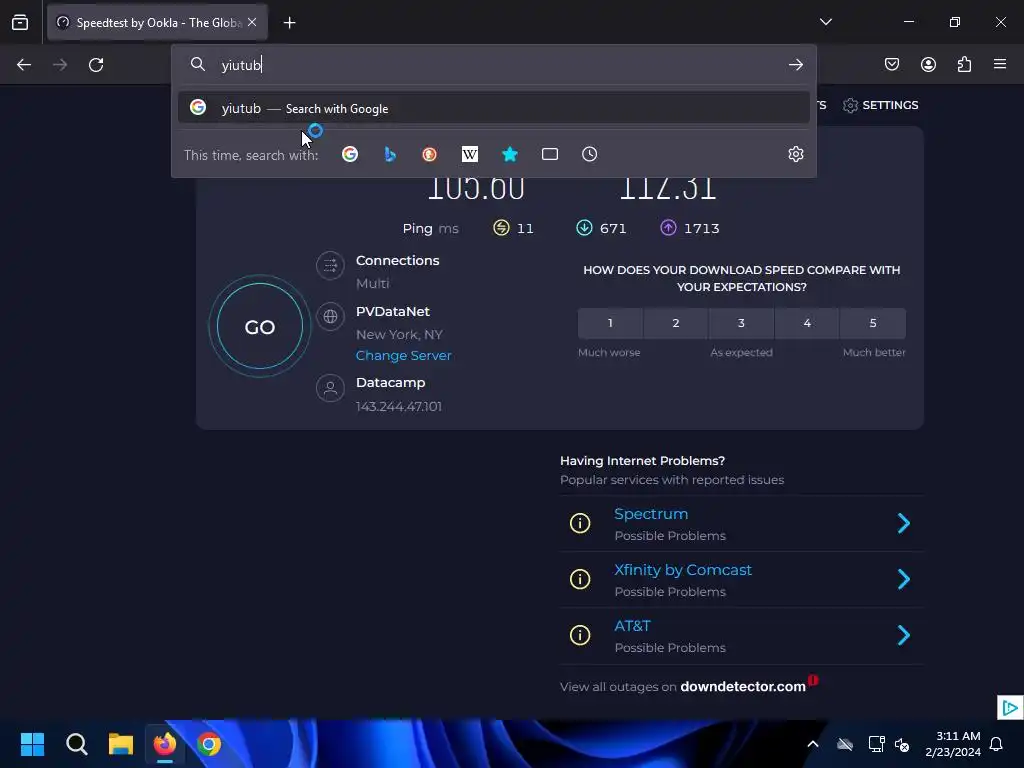The image size is (1024, 768).
Task: Click the go arrow in address bar
Action: [795, 65]
